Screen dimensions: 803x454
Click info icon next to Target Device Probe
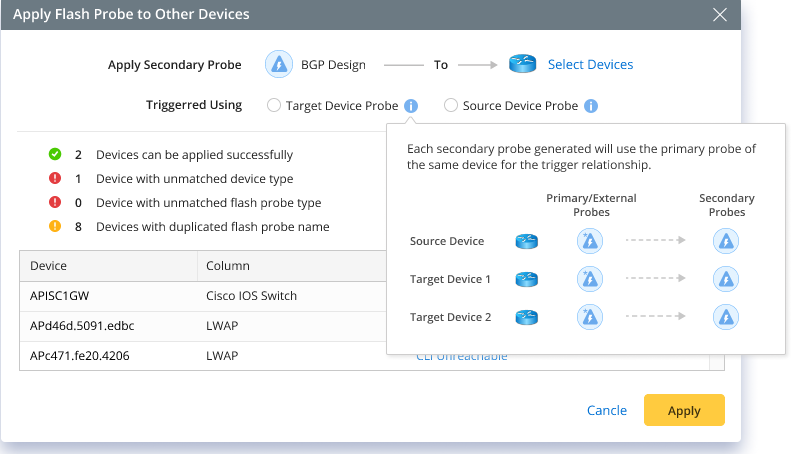coord(412,105)
